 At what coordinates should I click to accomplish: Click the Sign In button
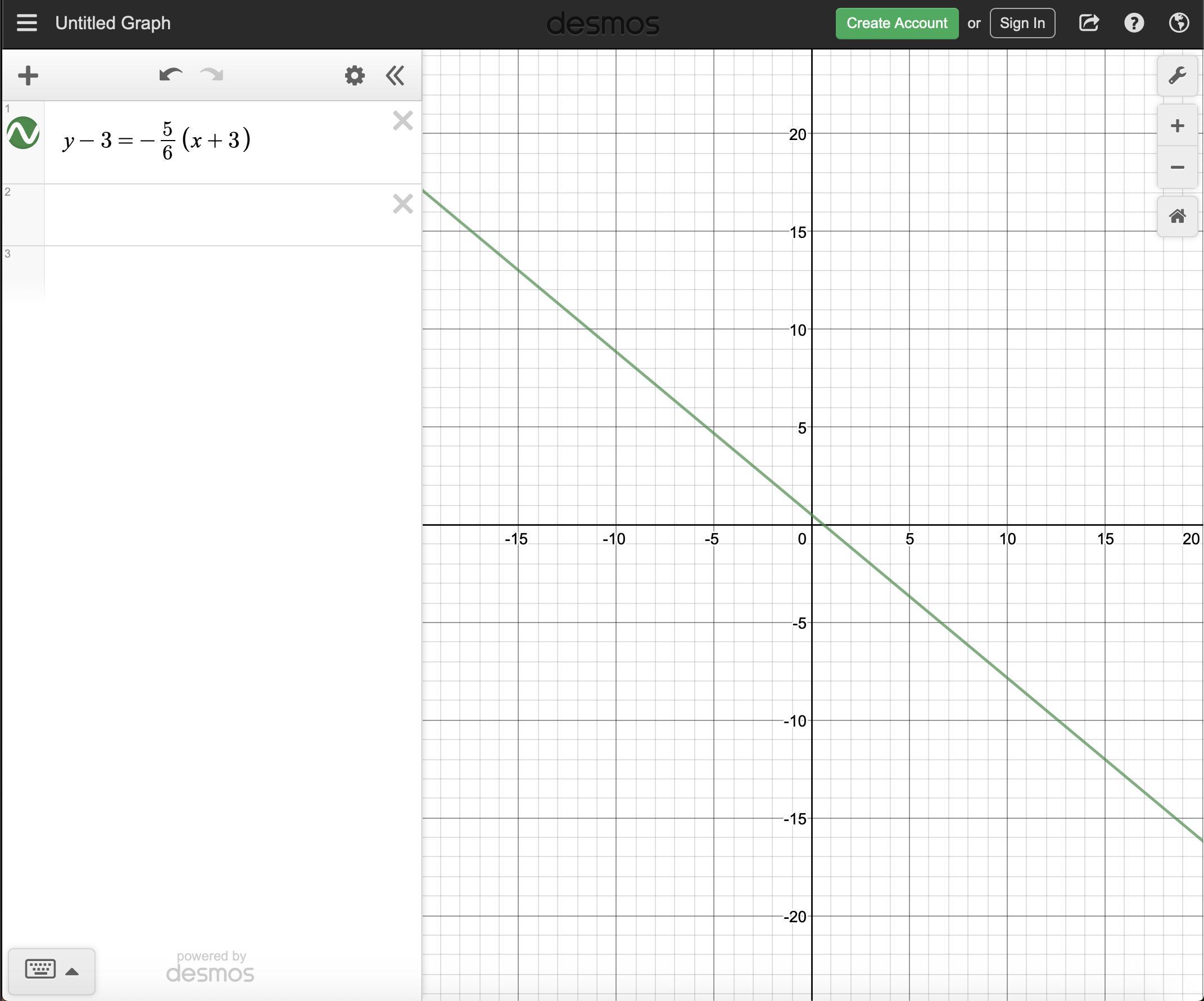(1022, 23)
